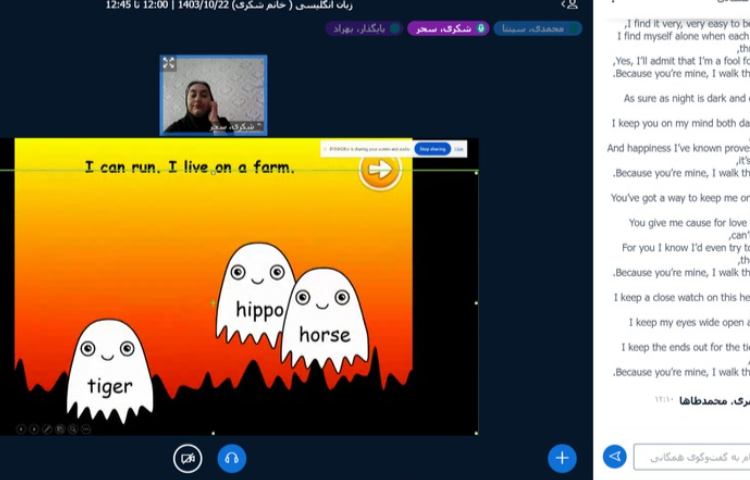Click the zoom magnifier icon in slide controls
Image resolution: width=750 pixels, height=480 pixels.
point(73,428)
